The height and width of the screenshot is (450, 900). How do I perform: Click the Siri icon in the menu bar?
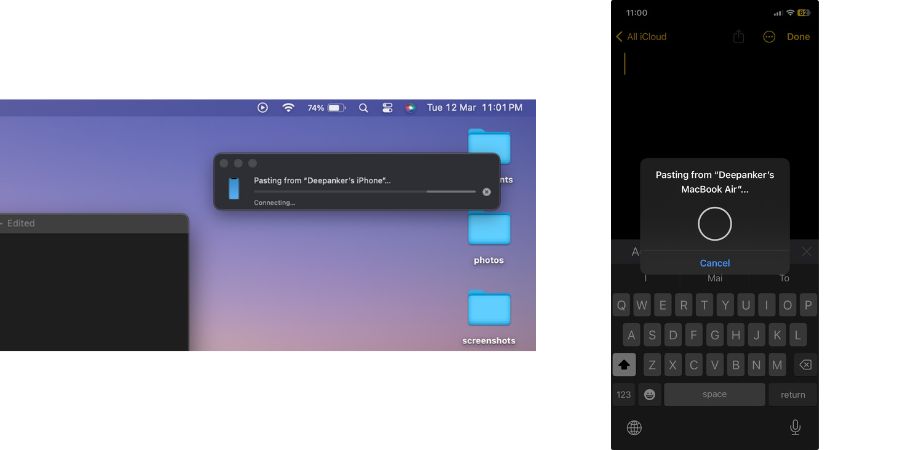410,107
